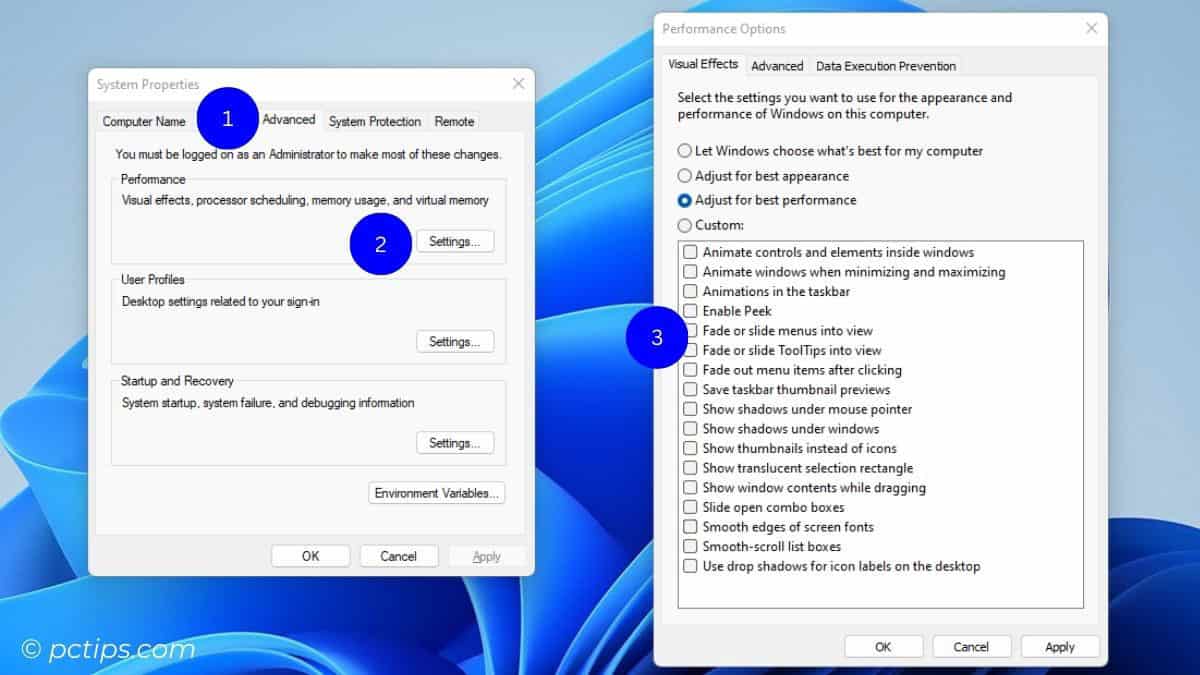1200x675 pixels.
Task: Enable 'Smooth edges of screen fonts'
Action: [689, 526]
